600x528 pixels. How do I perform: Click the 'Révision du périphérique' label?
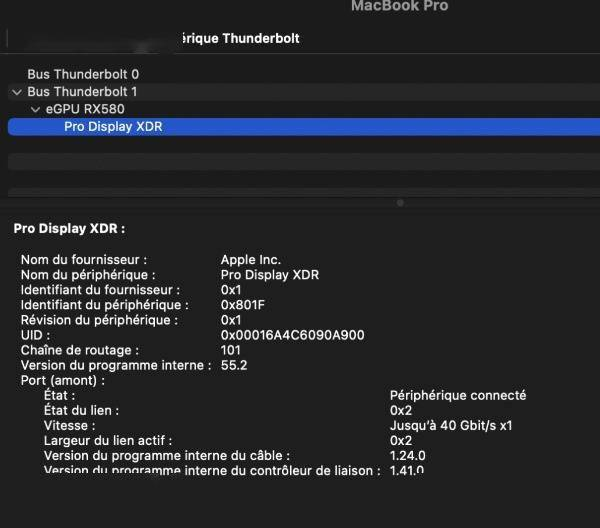99,320
